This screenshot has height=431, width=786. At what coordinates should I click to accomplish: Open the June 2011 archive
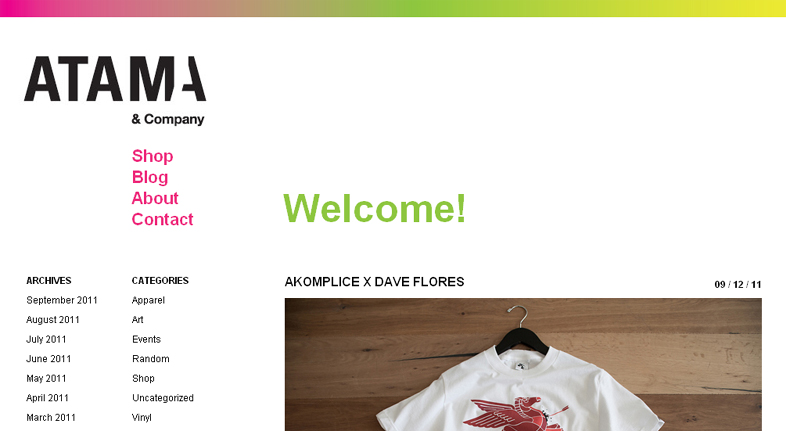tap(49, 359)
